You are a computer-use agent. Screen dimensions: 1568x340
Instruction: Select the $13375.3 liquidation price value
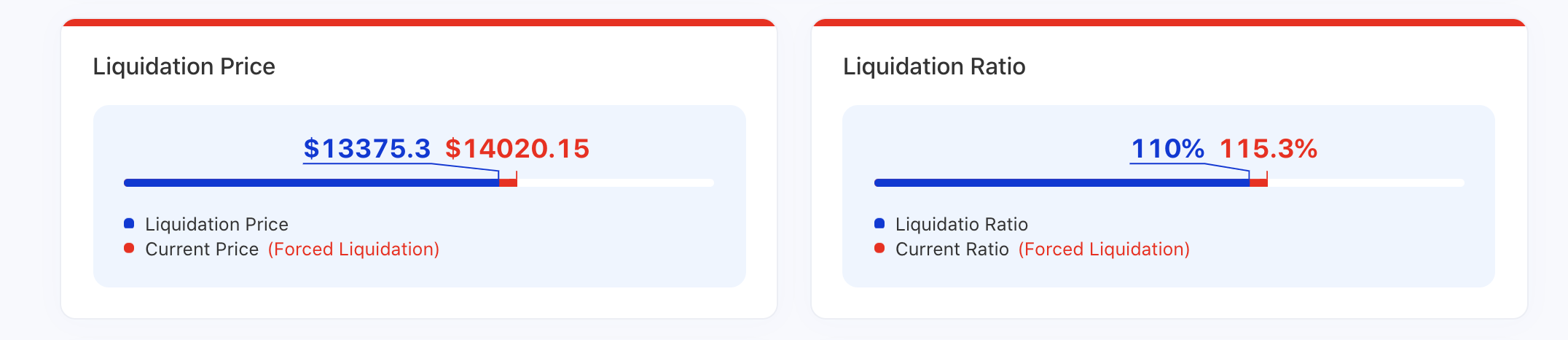point(367,149)
